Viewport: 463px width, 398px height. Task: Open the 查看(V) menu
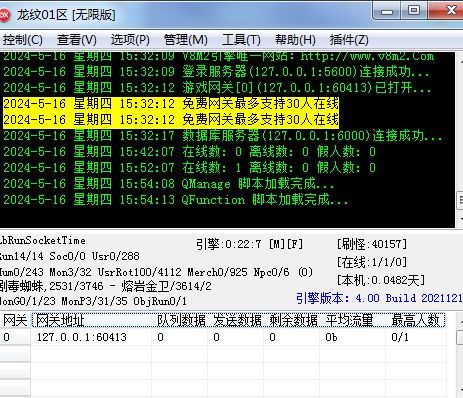point(77,40)
